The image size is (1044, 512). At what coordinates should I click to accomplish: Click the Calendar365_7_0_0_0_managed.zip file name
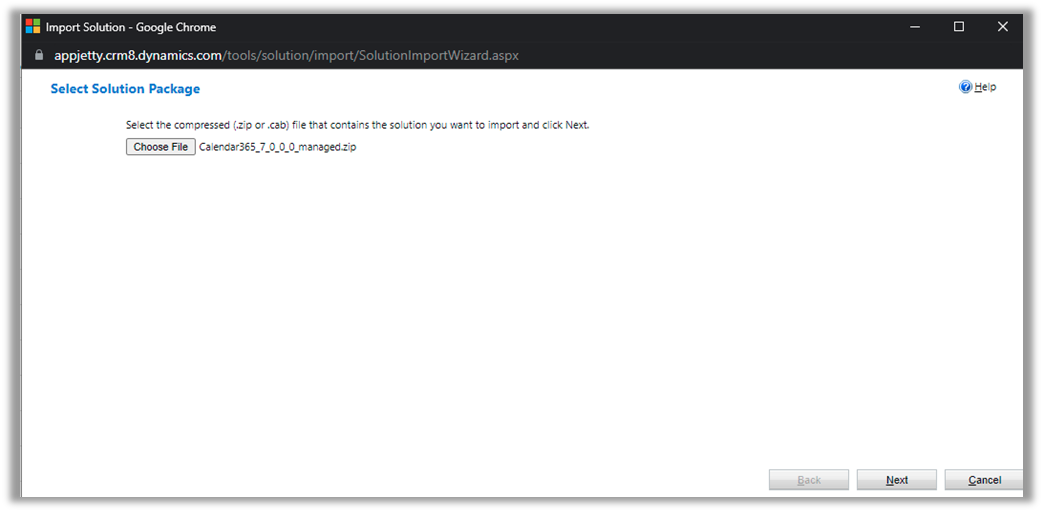pos(277,147)
